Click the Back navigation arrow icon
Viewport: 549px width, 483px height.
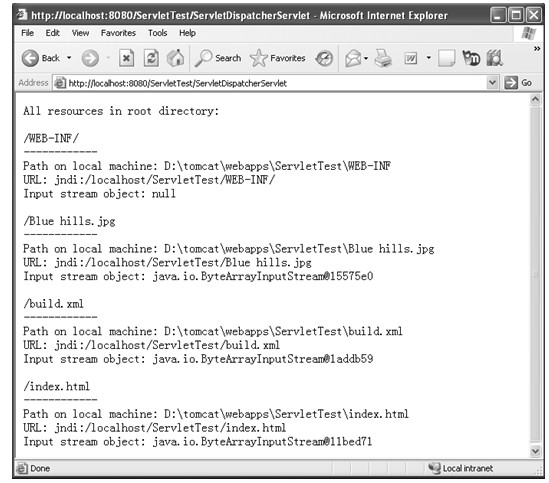[x=30, y=58]
